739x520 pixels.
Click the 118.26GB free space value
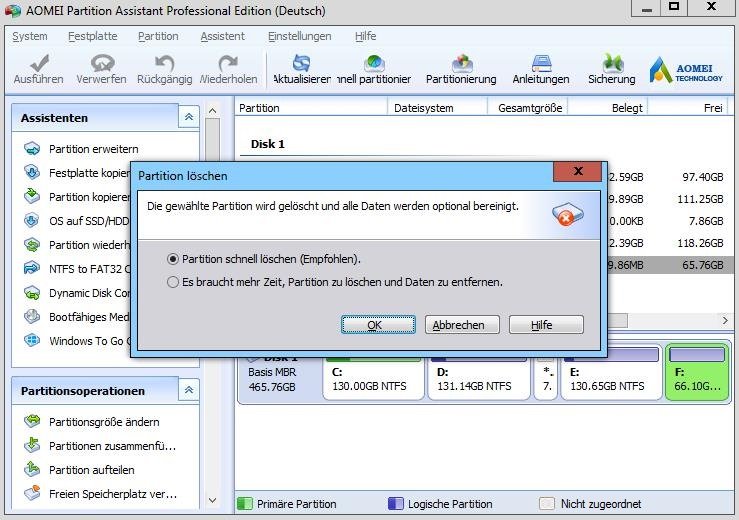[700, 243]
